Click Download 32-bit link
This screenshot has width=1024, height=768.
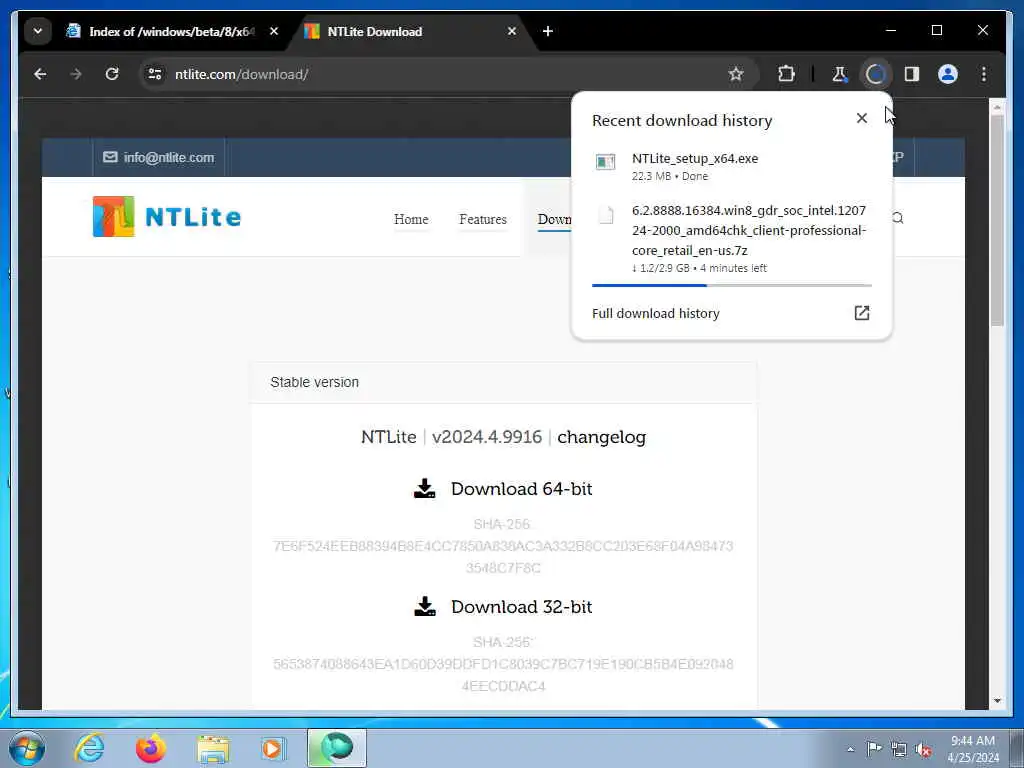[521, 607]
